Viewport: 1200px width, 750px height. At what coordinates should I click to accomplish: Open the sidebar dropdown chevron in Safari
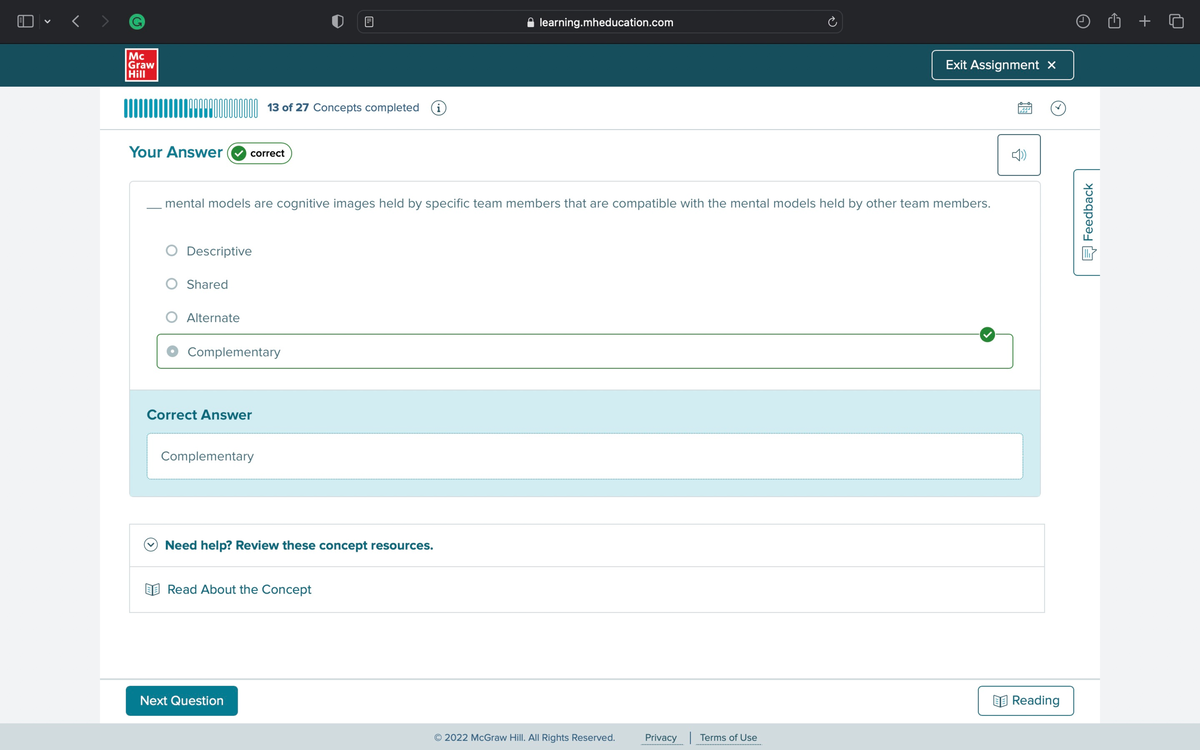tap(47, 22)
